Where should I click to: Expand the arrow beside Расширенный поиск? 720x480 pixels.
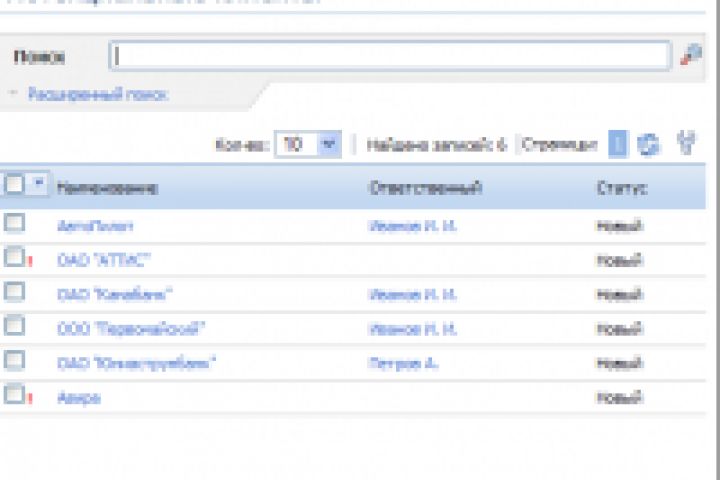click(13, 93)
